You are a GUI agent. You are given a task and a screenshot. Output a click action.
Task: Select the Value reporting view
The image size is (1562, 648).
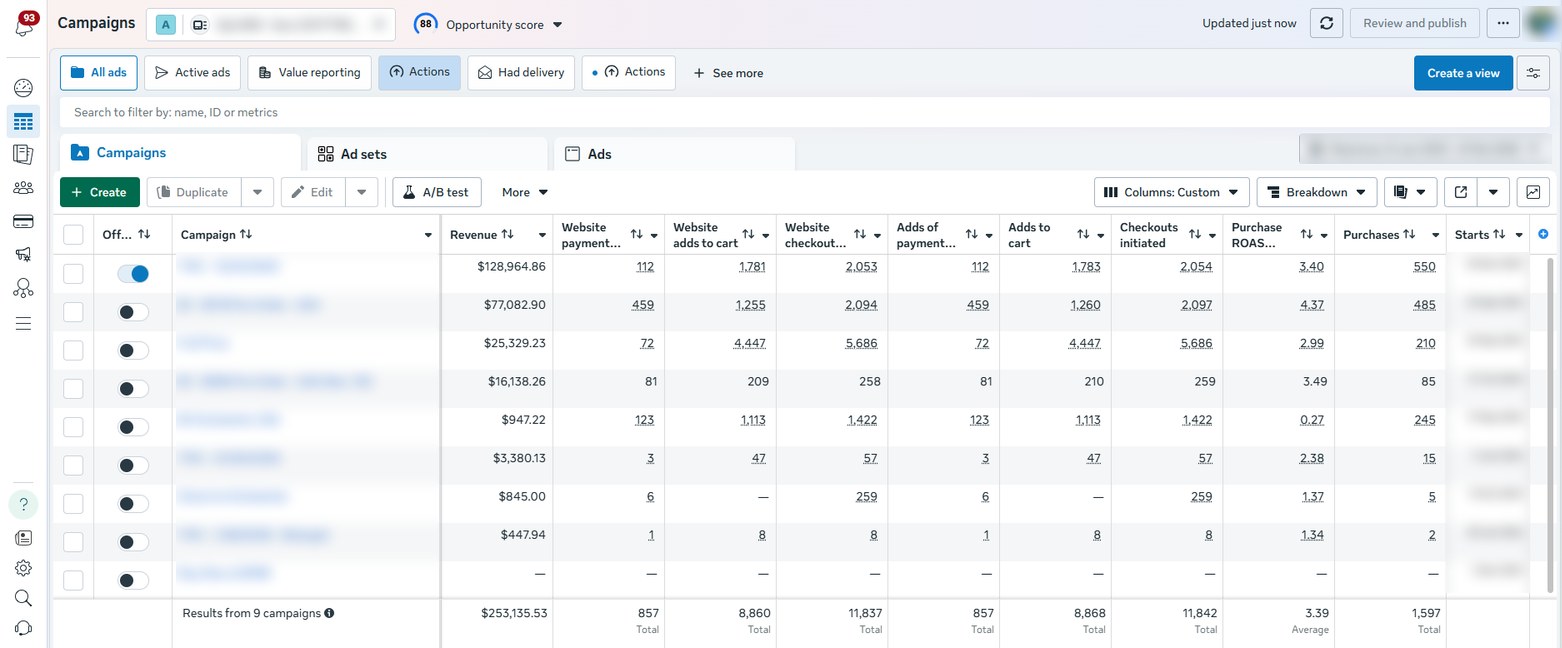pyautogui.click(x=310, y=73)
